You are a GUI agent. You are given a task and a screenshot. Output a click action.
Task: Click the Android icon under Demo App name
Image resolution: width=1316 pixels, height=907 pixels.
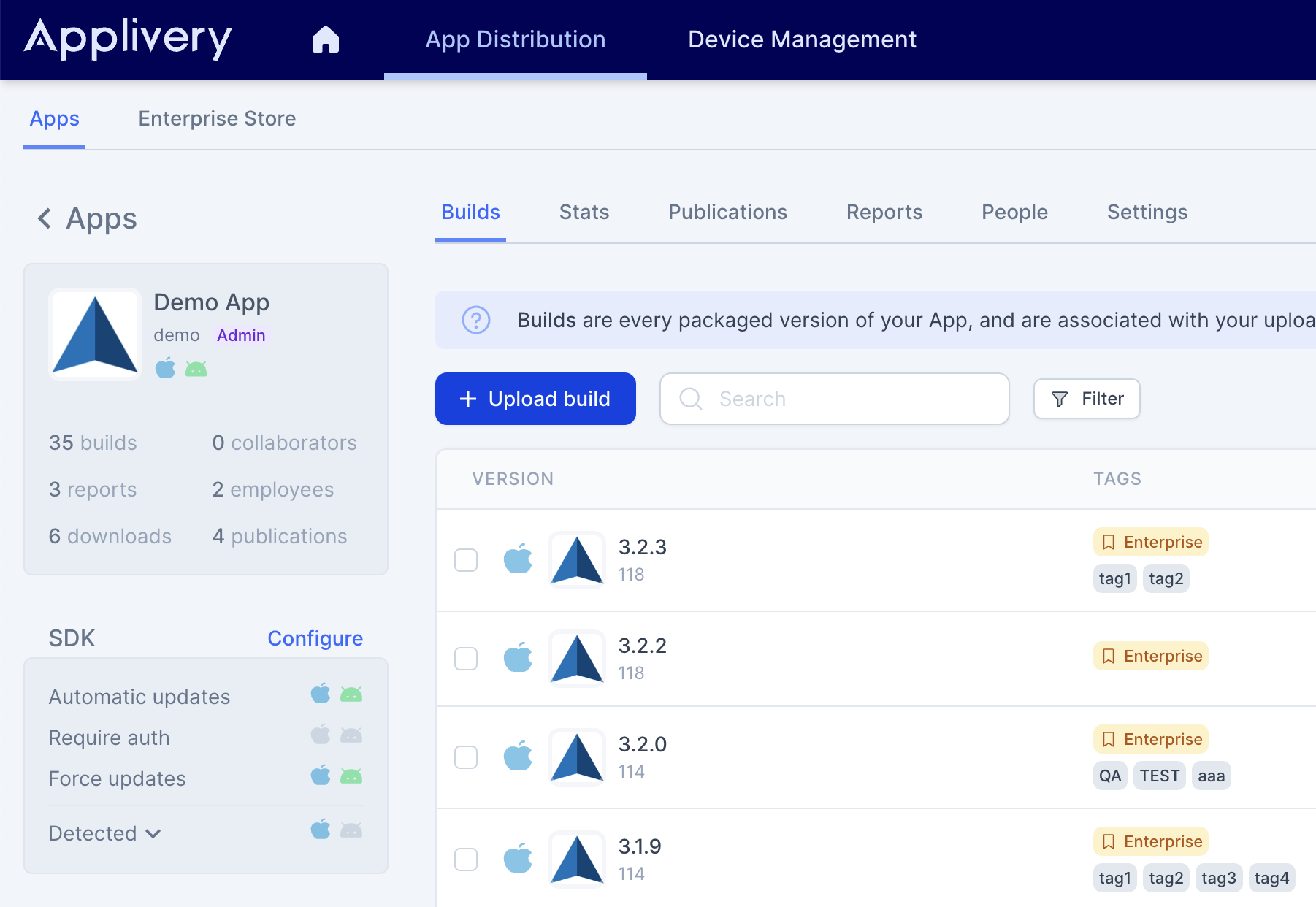197,368
